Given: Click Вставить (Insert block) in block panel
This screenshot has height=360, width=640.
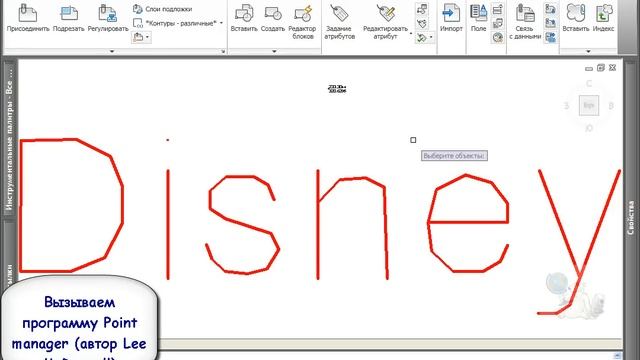Looking at the screenshot, I should (x=244, y=18).
